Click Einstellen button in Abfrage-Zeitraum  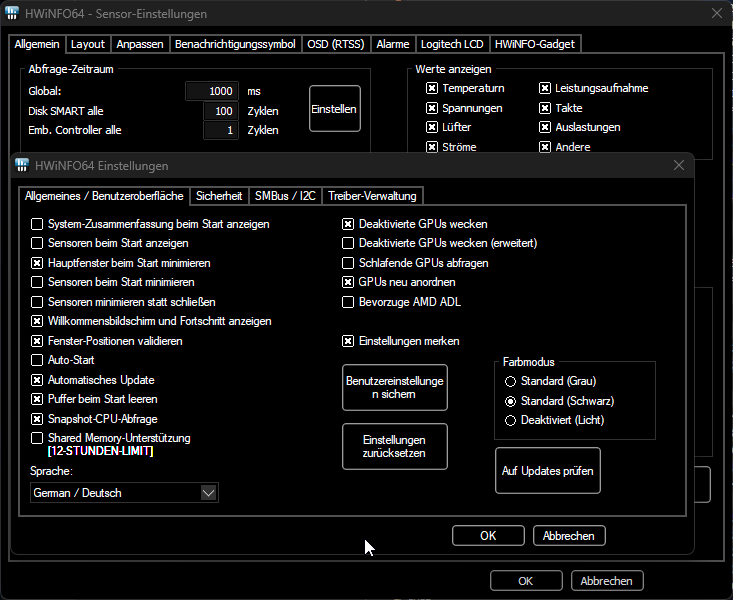pos(335,108)
